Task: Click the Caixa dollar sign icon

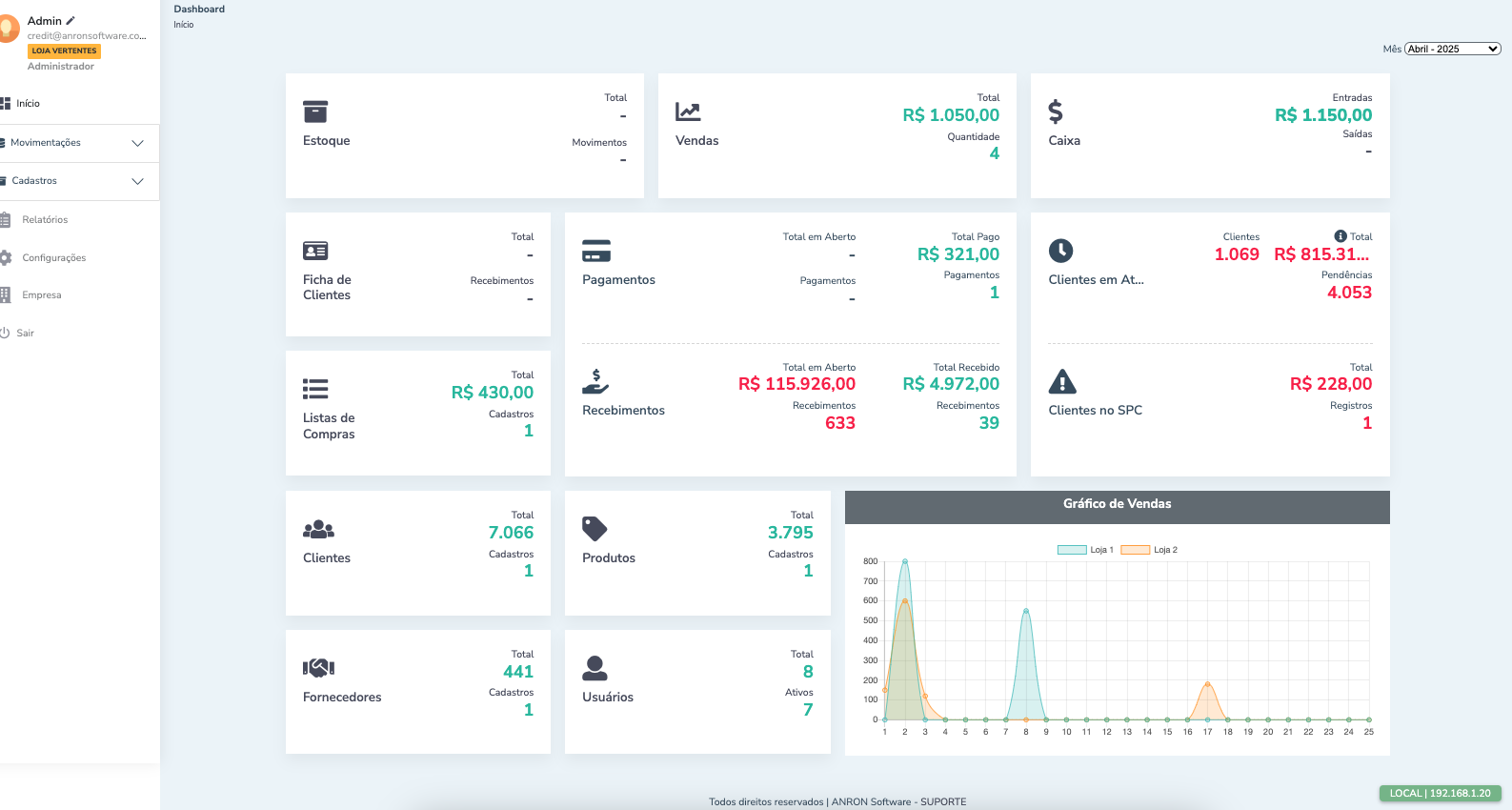Action: [x=1056, y=111]
